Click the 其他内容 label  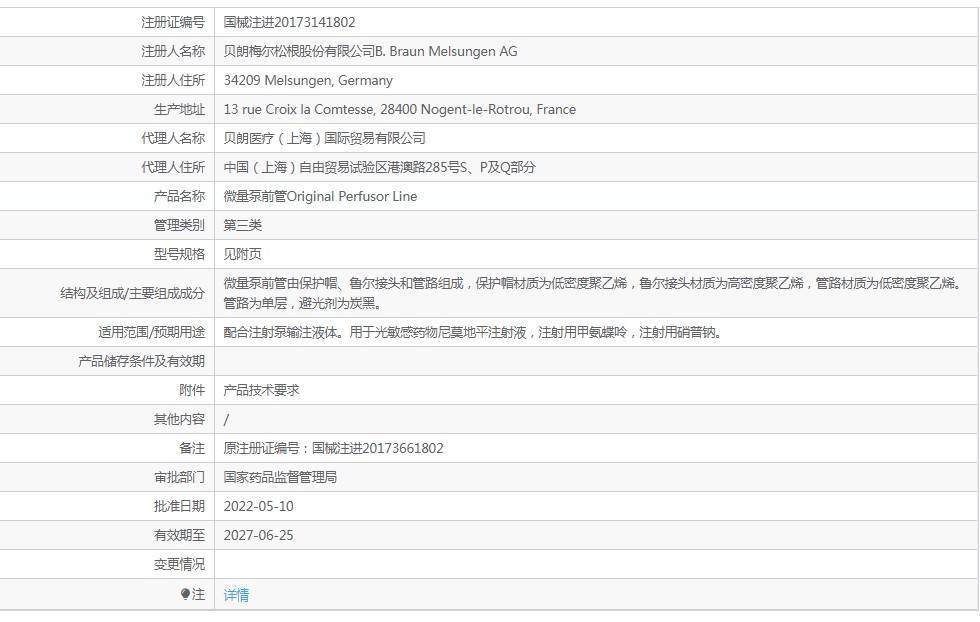tap(179, 419)
